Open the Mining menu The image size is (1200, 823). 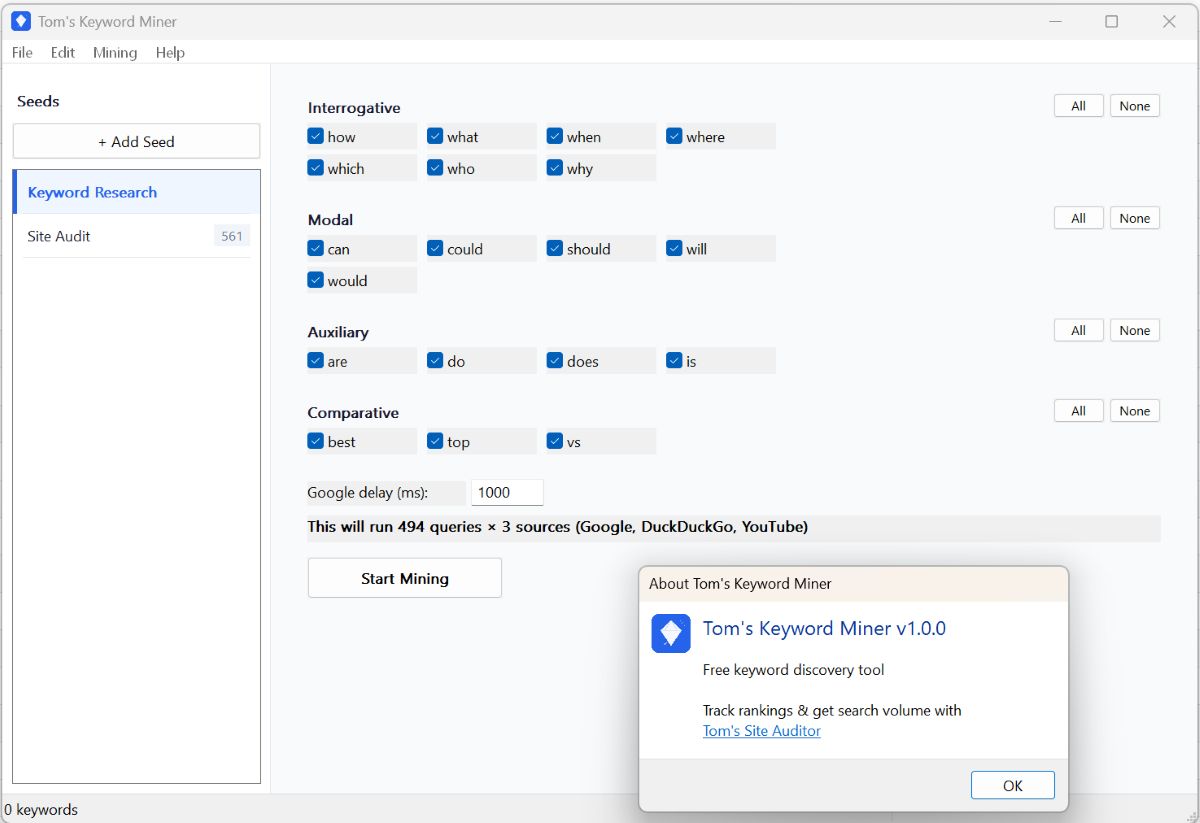click(114, 52)
